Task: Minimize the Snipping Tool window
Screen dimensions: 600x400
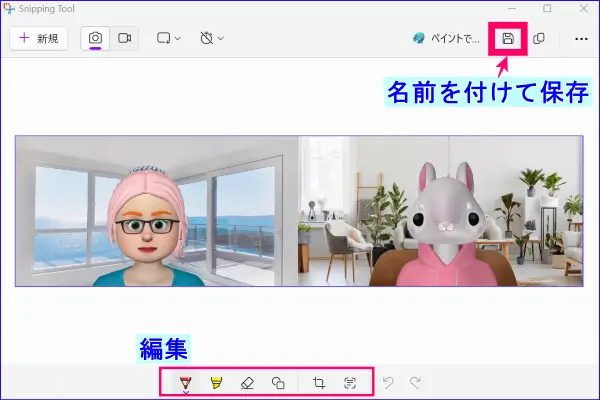Action: pyautogui.click(x=512, y=8)
